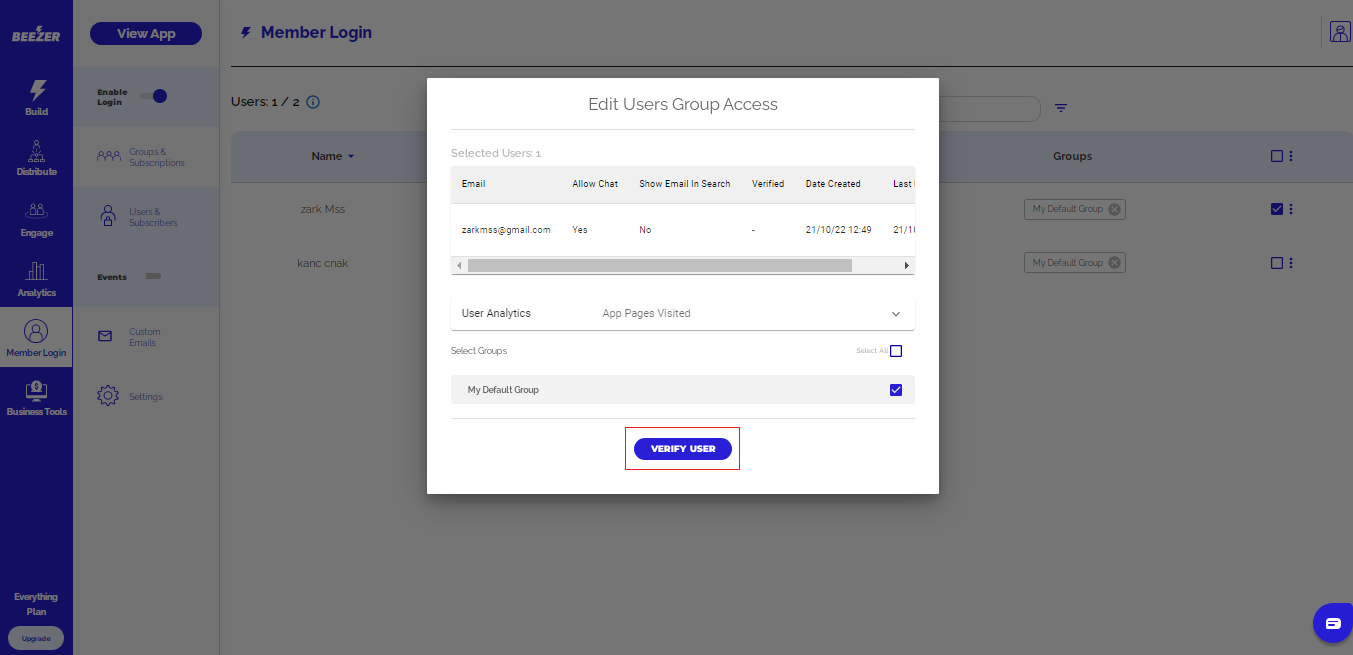
Task: Open the Custom Emails menu item
Action: point(144,337)
